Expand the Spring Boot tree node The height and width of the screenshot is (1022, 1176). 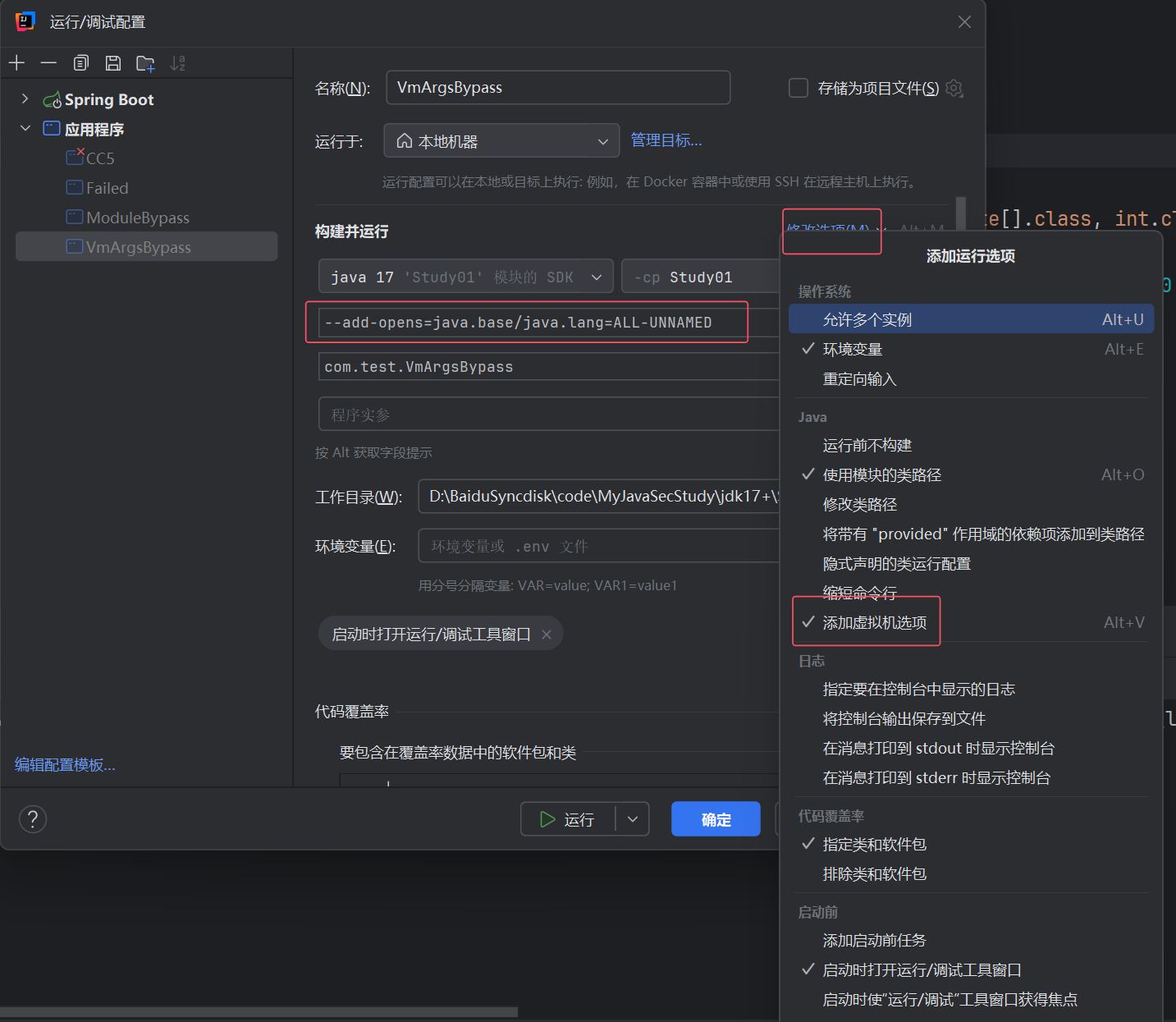click(x=25, y=99)
